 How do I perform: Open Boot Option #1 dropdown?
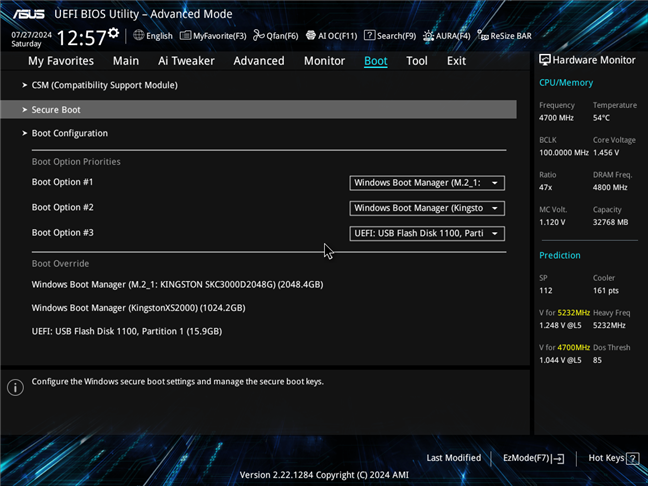click(427, 183)
